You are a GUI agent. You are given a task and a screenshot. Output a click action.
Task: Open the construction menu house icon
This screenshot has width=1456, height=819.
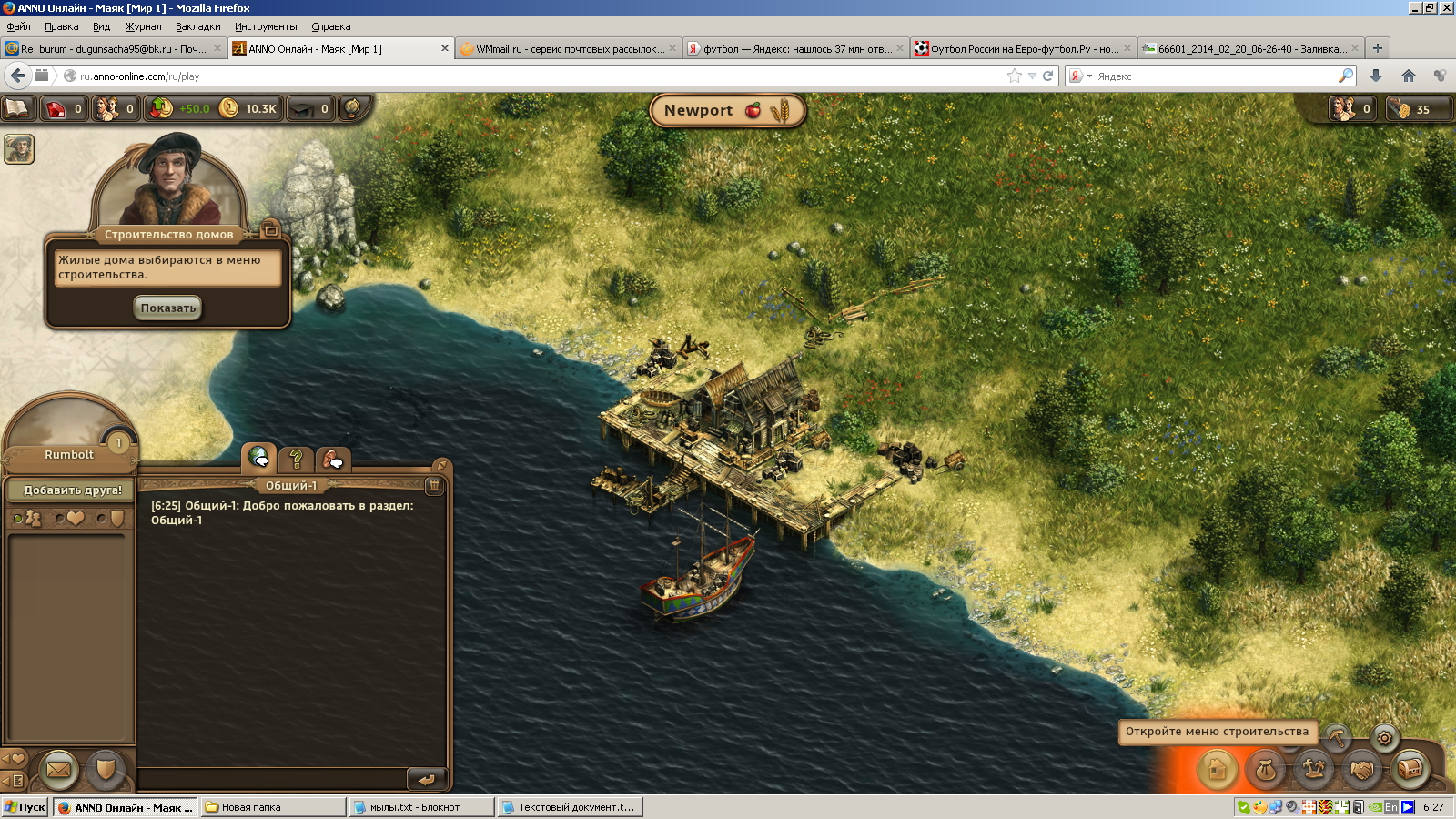[1218, 770]
